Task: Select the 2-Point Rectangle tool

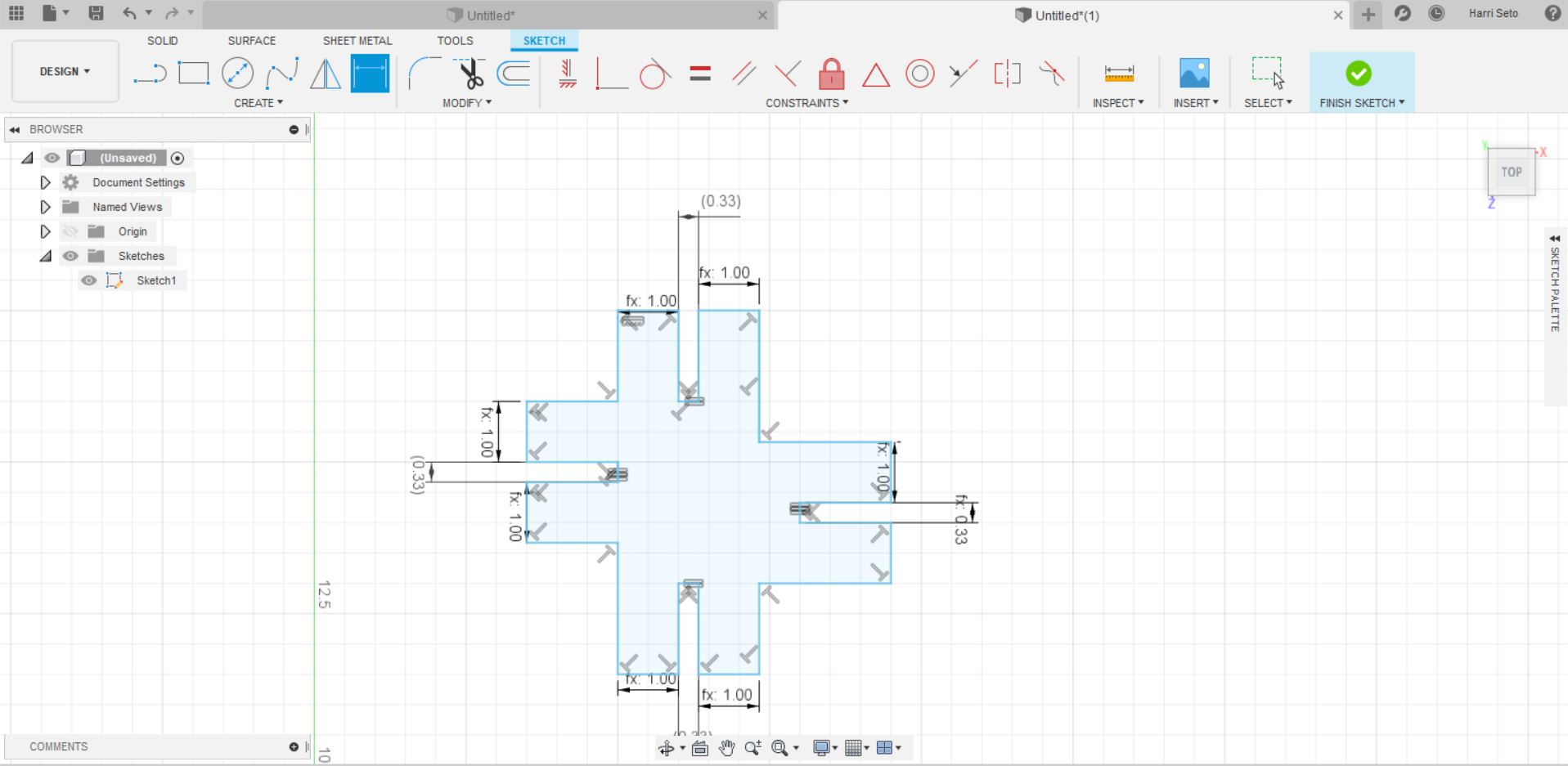Action: click(194, 74)
